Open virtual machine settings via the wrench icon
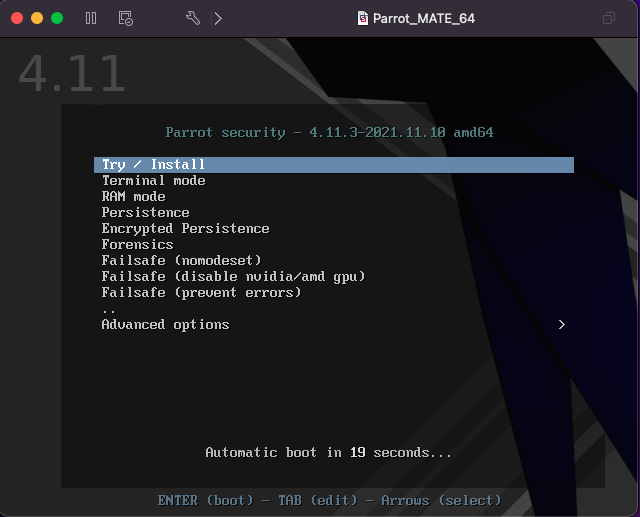The image size is (640, 517). click(x=193, y=18)
